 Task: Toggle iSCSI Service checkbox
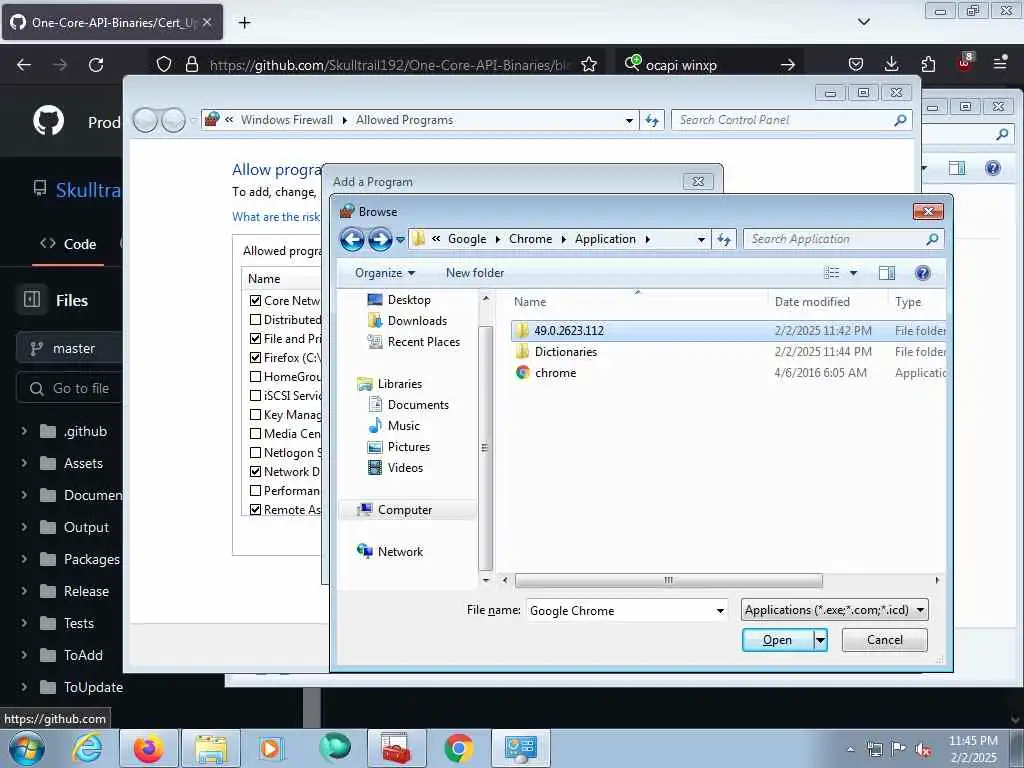[x=255, y=396]
